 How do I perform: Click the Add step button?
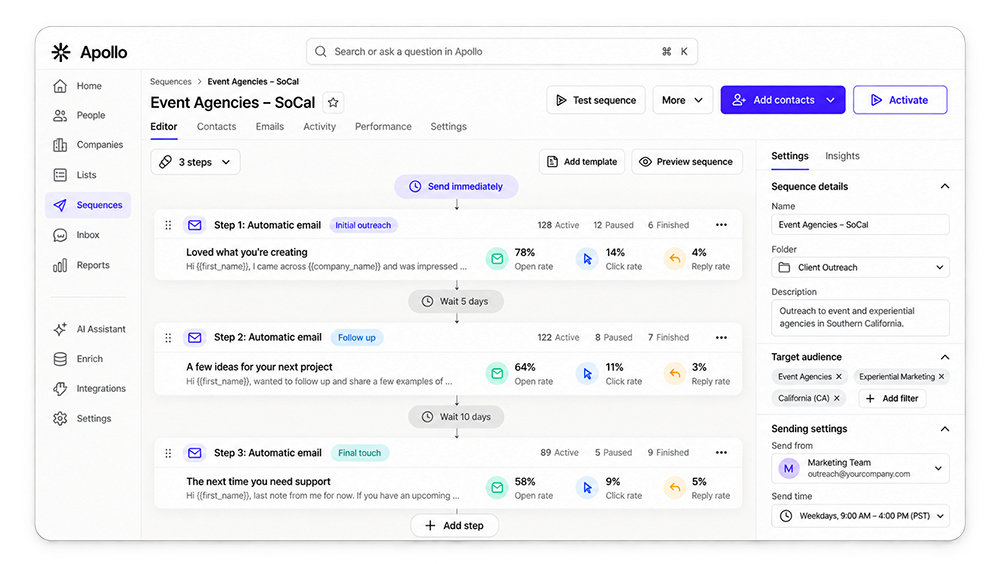tap(455, 526)
